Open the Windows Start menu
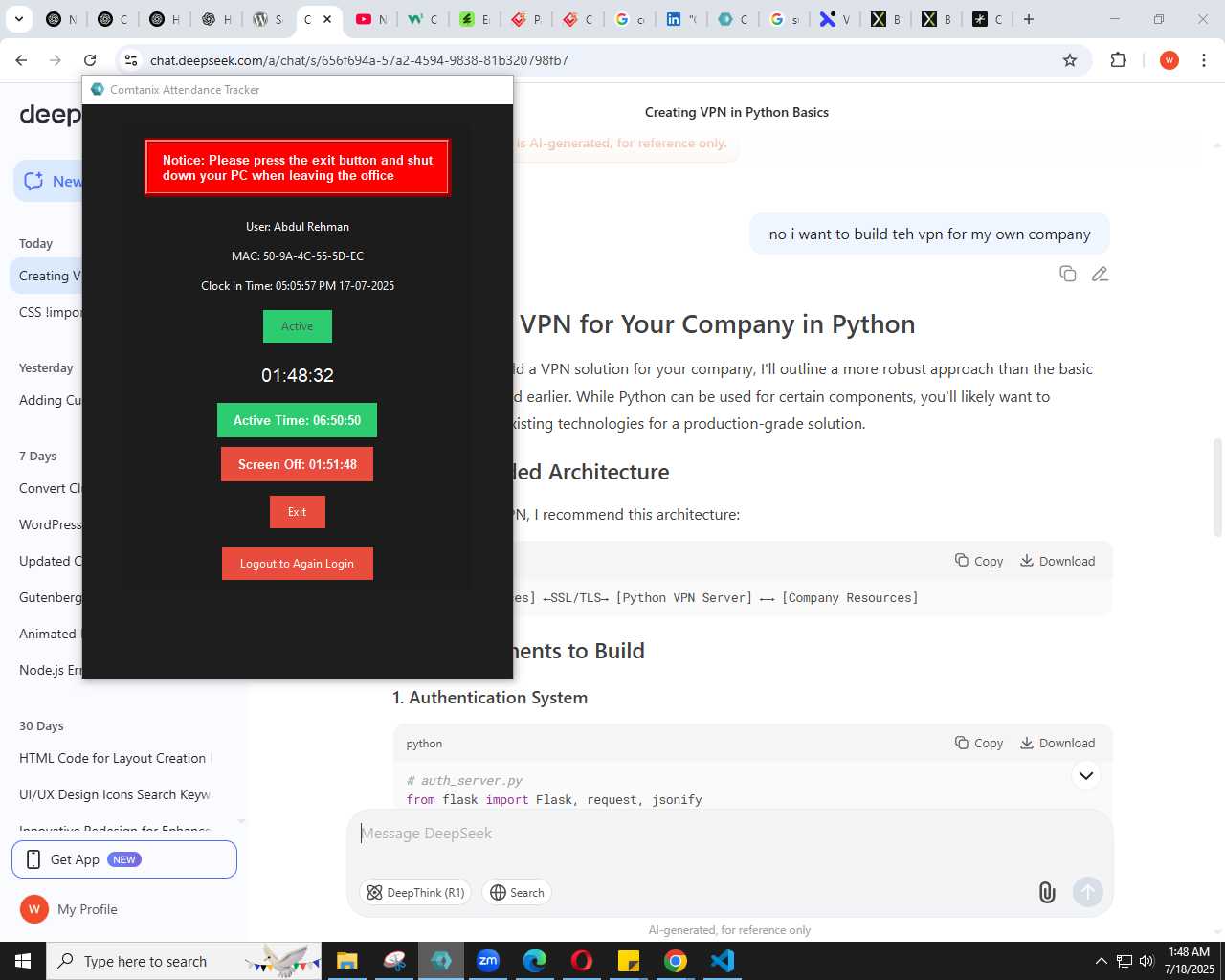Screen dimensions: 1225x980 coord(23,961)
